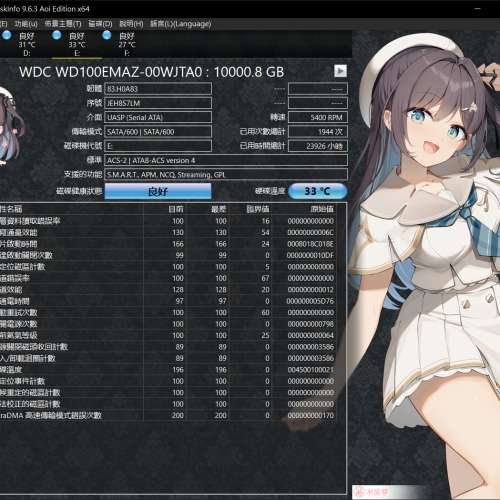Click threshold value 16 in first row
The height and width of the screenshot is (500, 500).
tap(266, 221)
